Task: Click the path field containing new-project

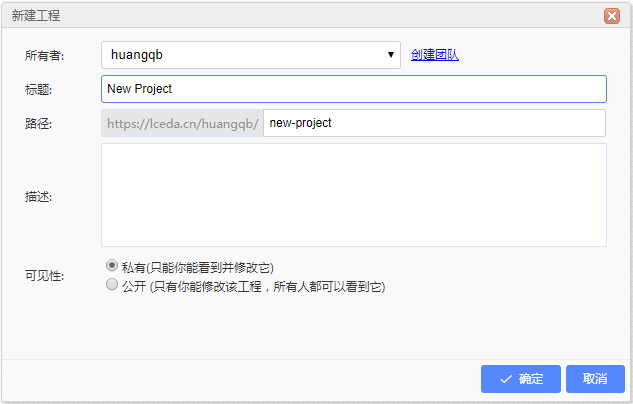Action: click(x=434, y=123)
